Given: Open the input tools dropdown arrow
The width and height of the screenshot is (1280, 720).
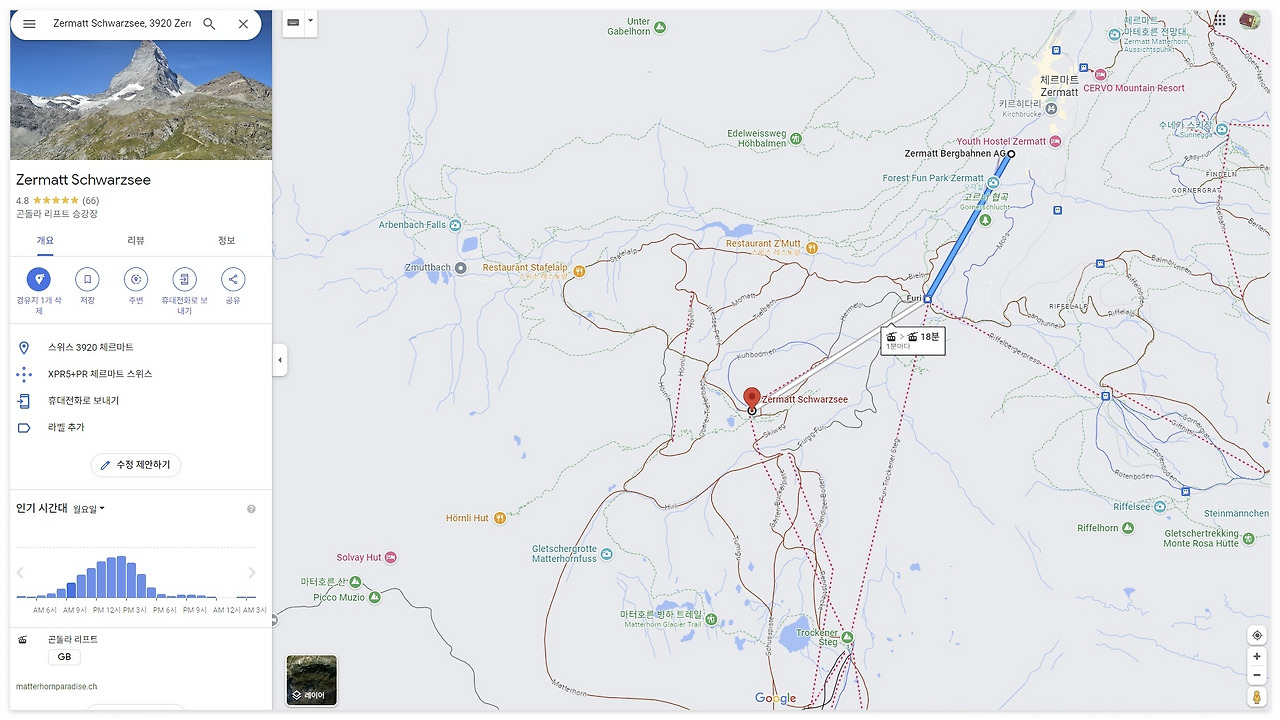Looking at the screenshot, I should (x=310, y=22).
